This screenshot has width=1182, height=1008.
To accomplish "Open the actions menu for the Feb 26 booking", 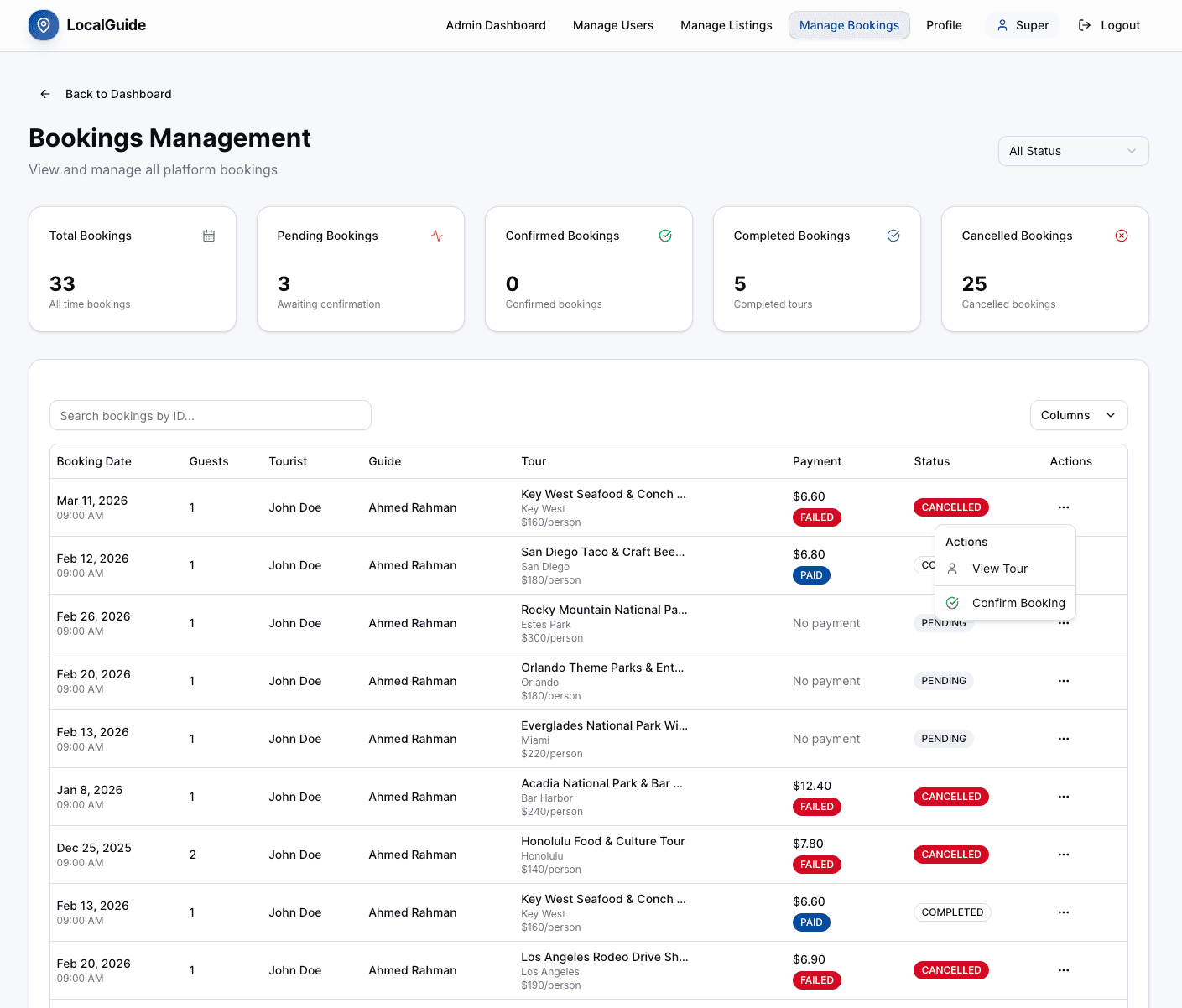I will coord(1064,622).
